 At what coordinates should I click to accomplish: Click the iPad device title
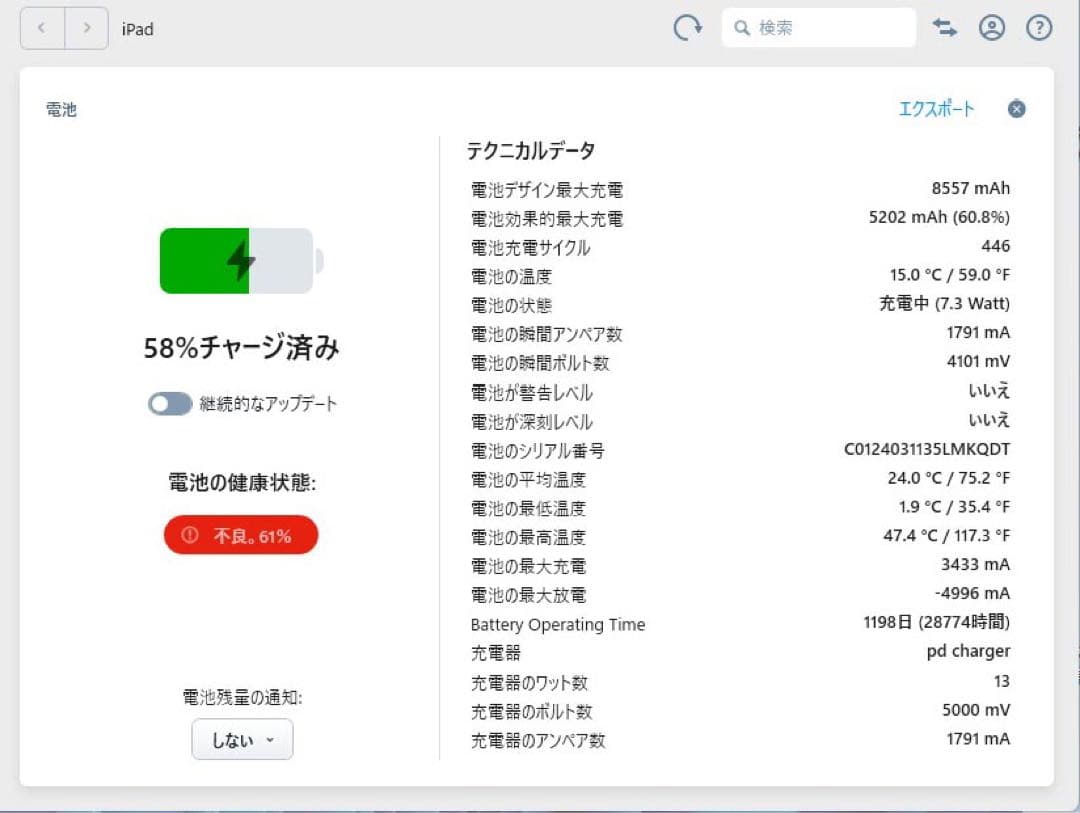(138, 28)
